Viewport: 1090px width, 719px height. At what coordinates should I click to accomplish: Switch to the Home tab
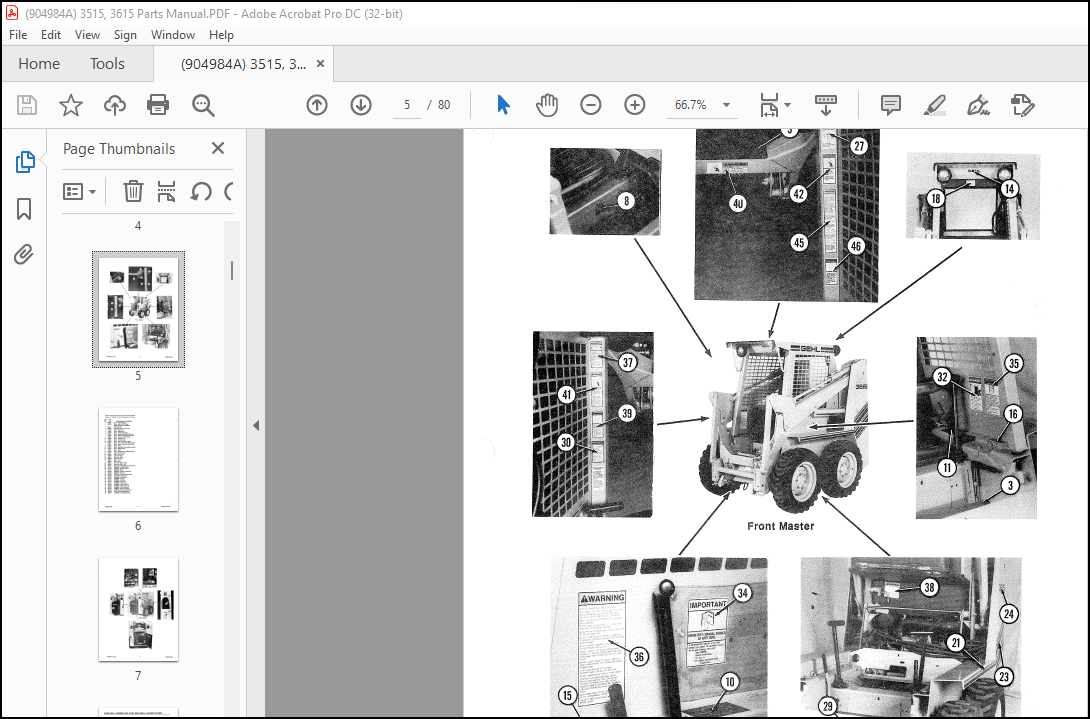(x=39, y=63)
